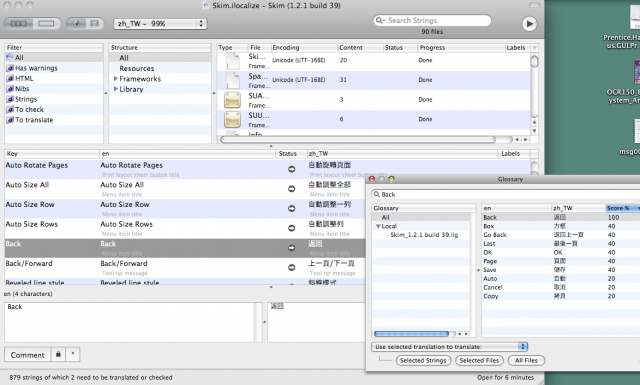This screenshot has height=385, width=640.
Task: Sort files by Encoding column
Action: [x=304, y=48]
